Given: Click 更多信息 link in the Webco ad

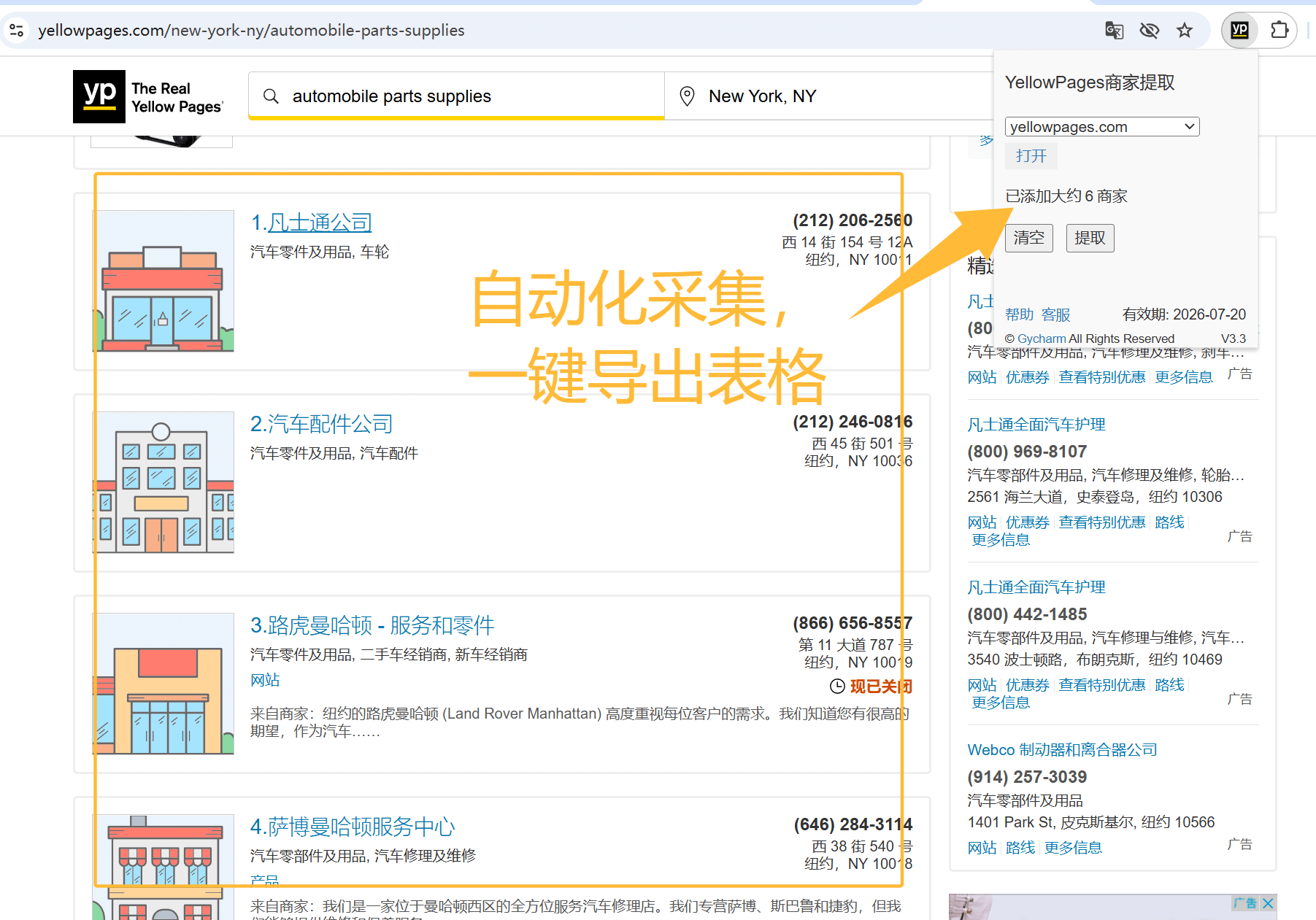Looking at the screenshot, I should tap(1073, 848).
